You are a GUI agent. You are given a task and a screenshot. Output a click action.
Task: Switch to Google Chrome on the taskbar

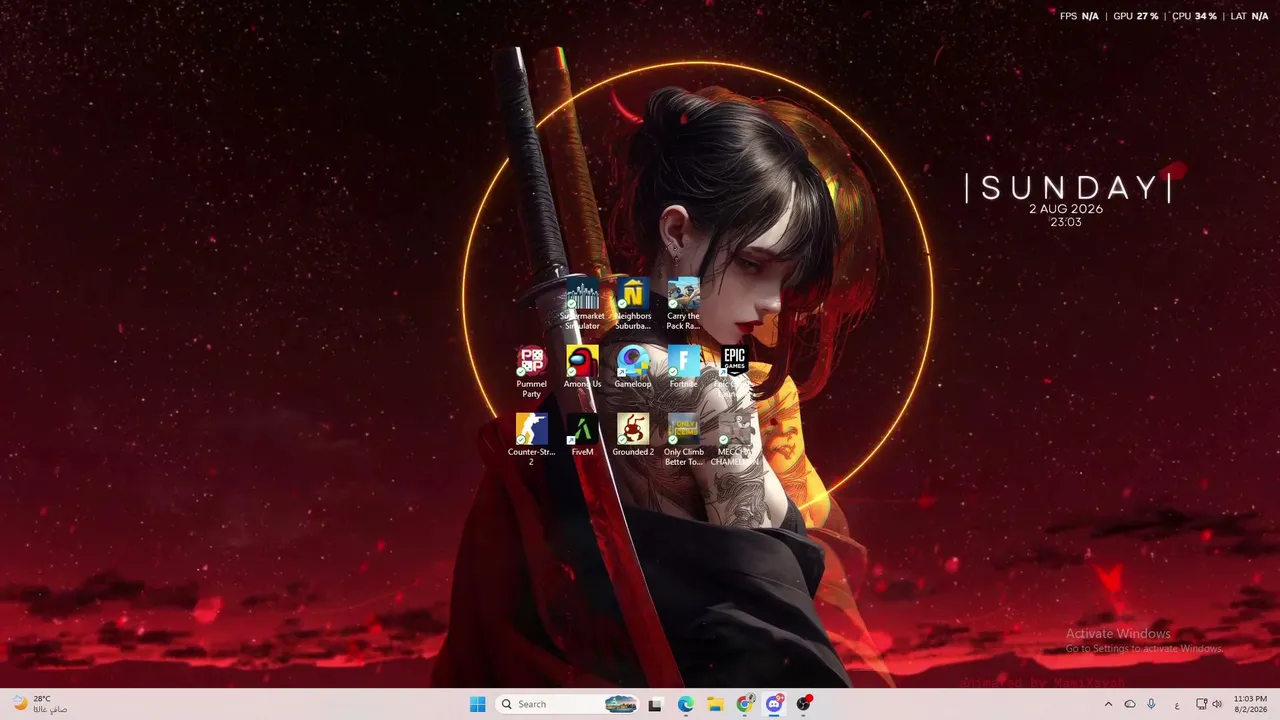pyautogui.click(x=745, y=704)
